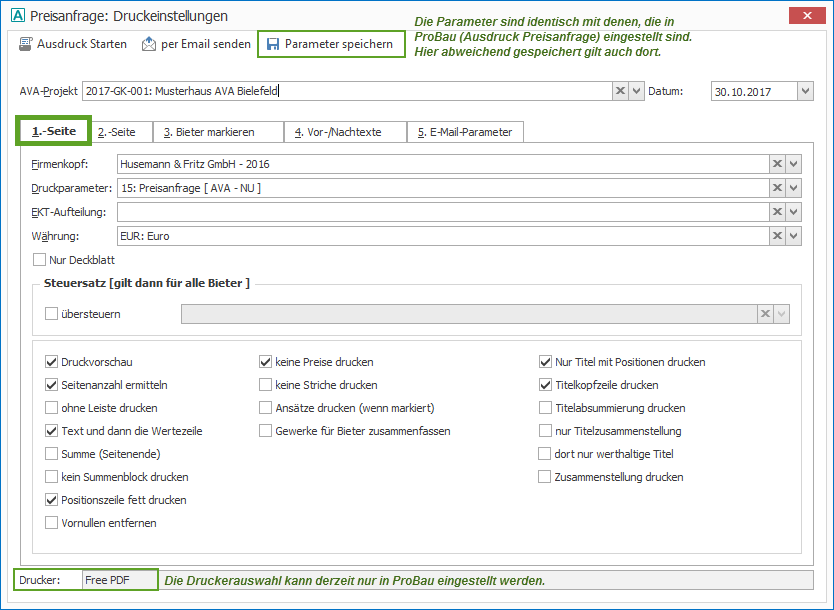This screenshot has height=610, width=834.
Task: Expand the Währung dropdown arrow
Action: pyautogui.click(x=793, y=236)
